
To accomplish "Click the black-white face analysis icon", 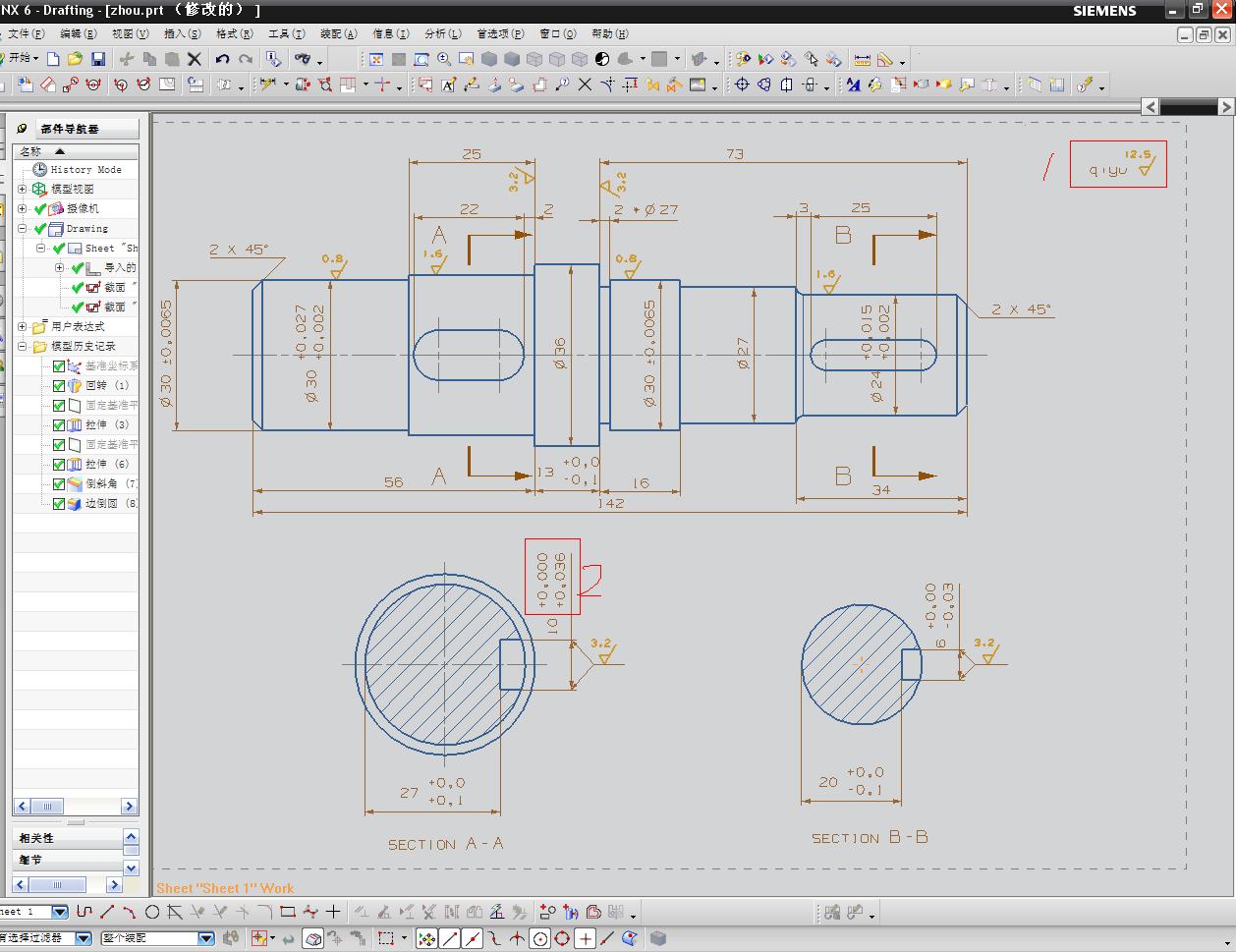I will (602, 59).
